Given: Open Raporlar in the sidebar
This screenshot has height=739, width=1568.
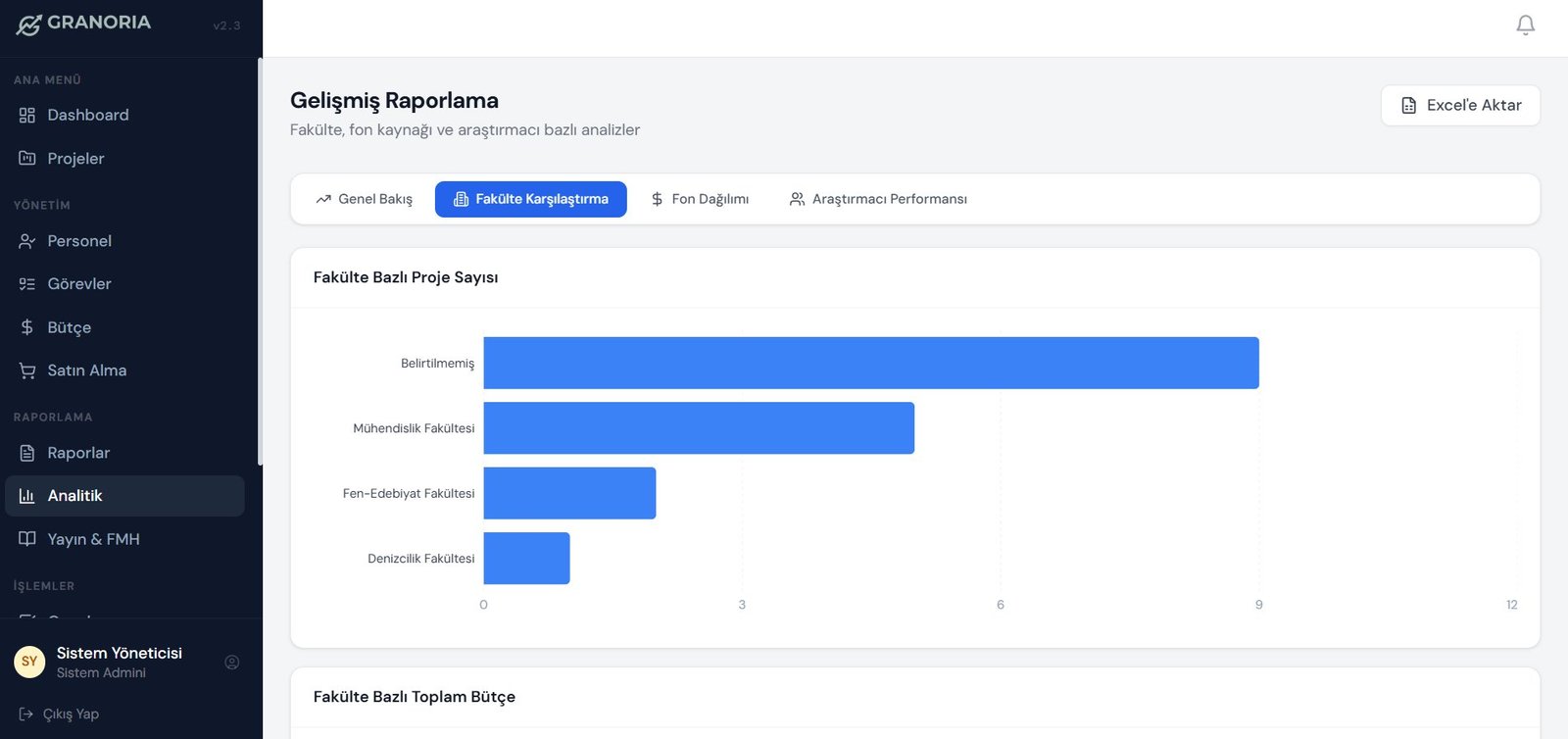Looking at the screenshot, I should (x=78, y=453).
